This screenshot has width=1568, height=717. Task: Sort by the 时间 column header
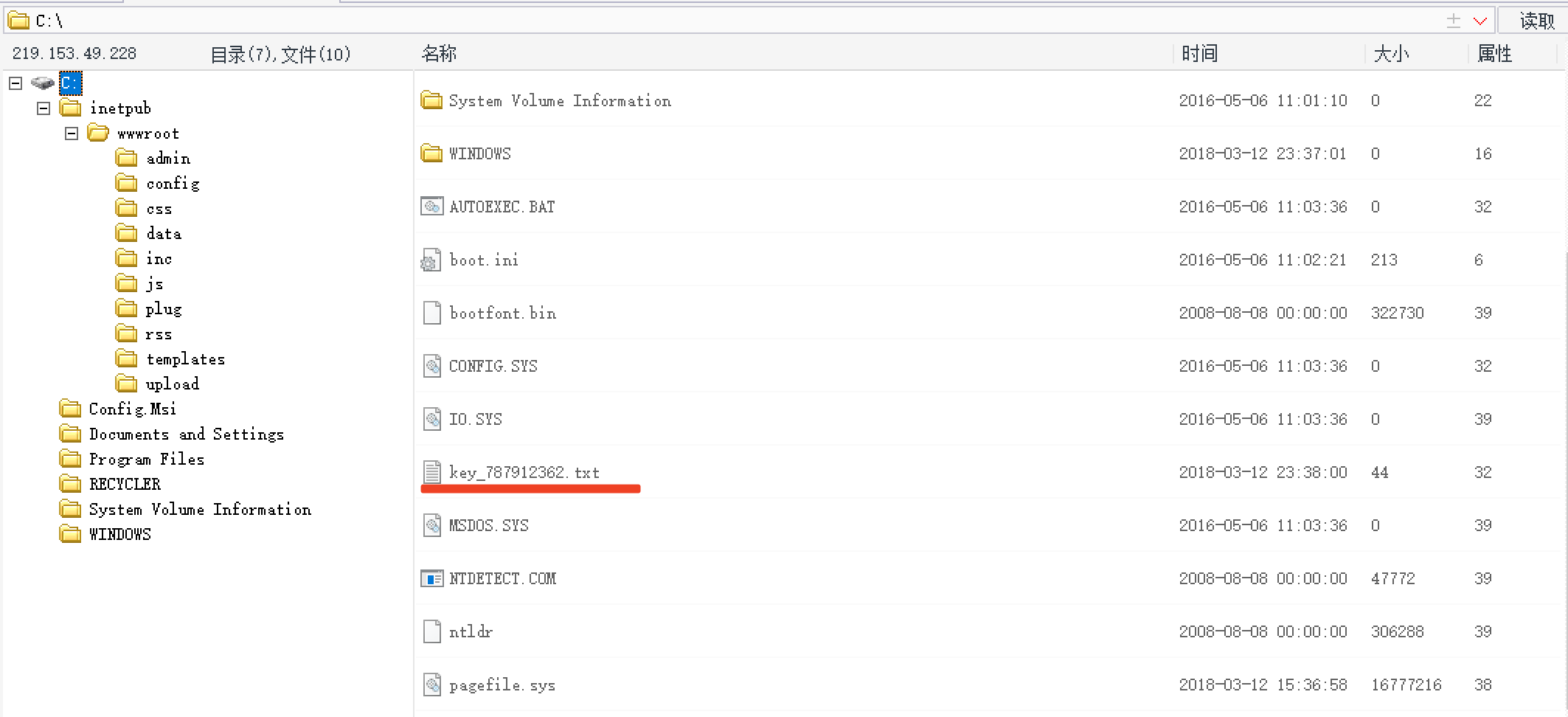1199,53
